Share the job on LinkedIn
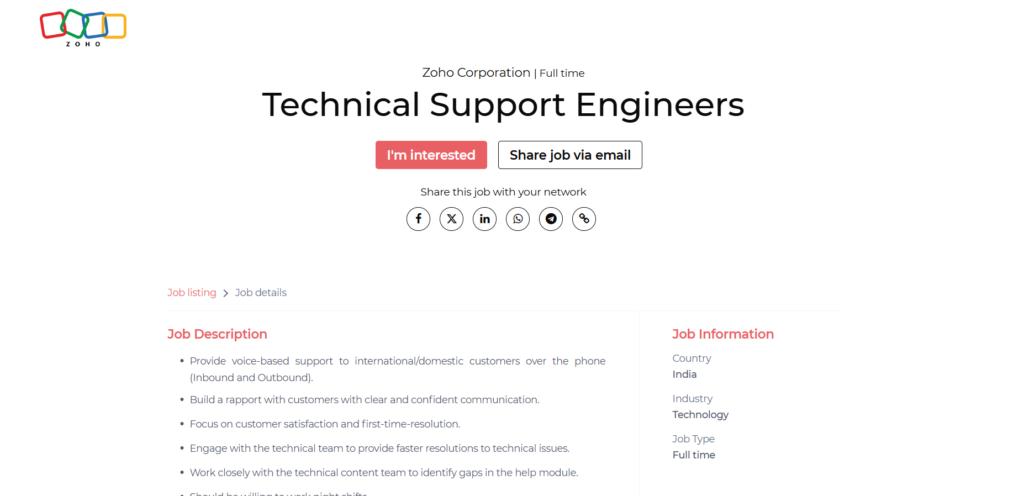This screenshot has height=496, width=1024. click(x=484, y=219)
